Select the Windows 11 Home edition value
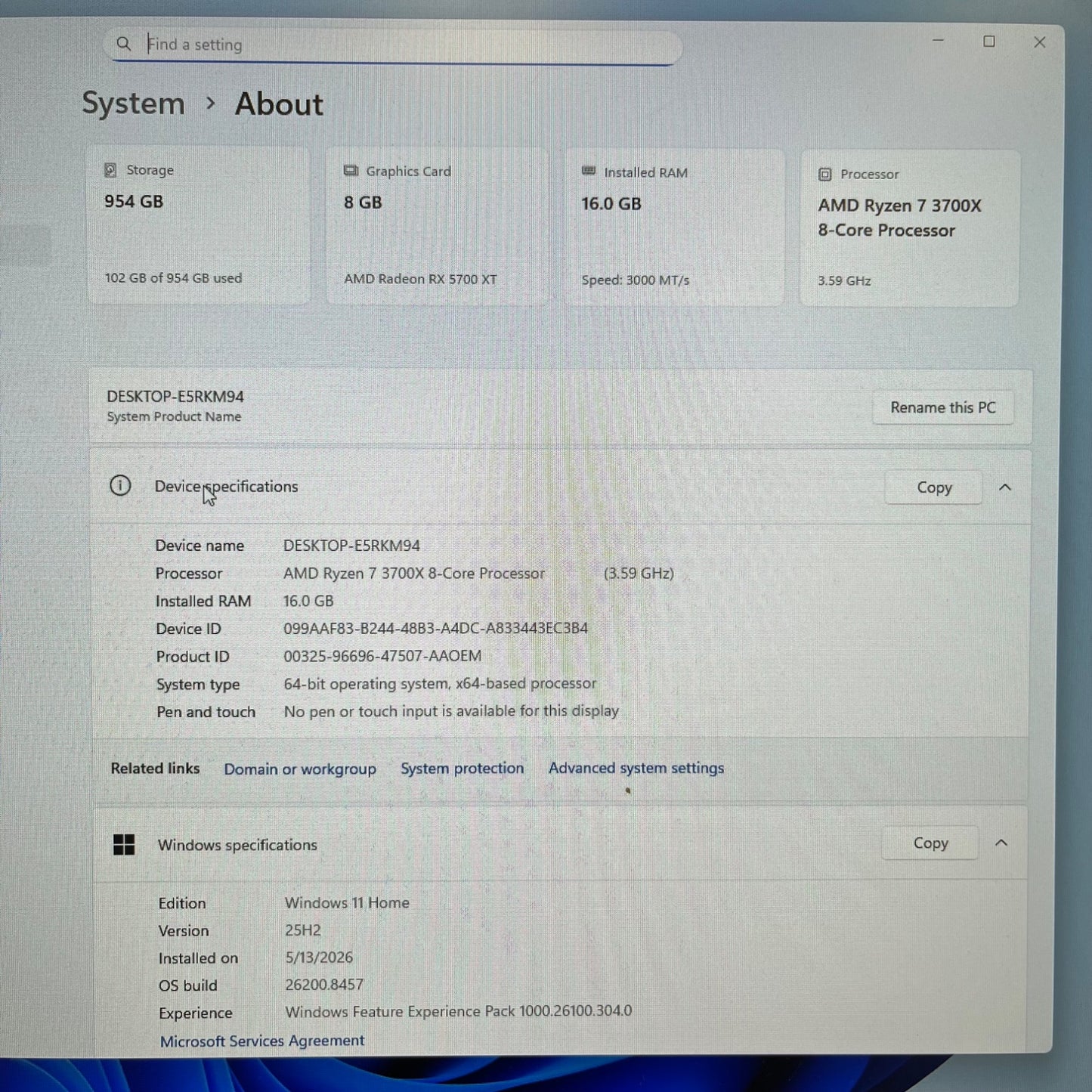 (347, 902)
